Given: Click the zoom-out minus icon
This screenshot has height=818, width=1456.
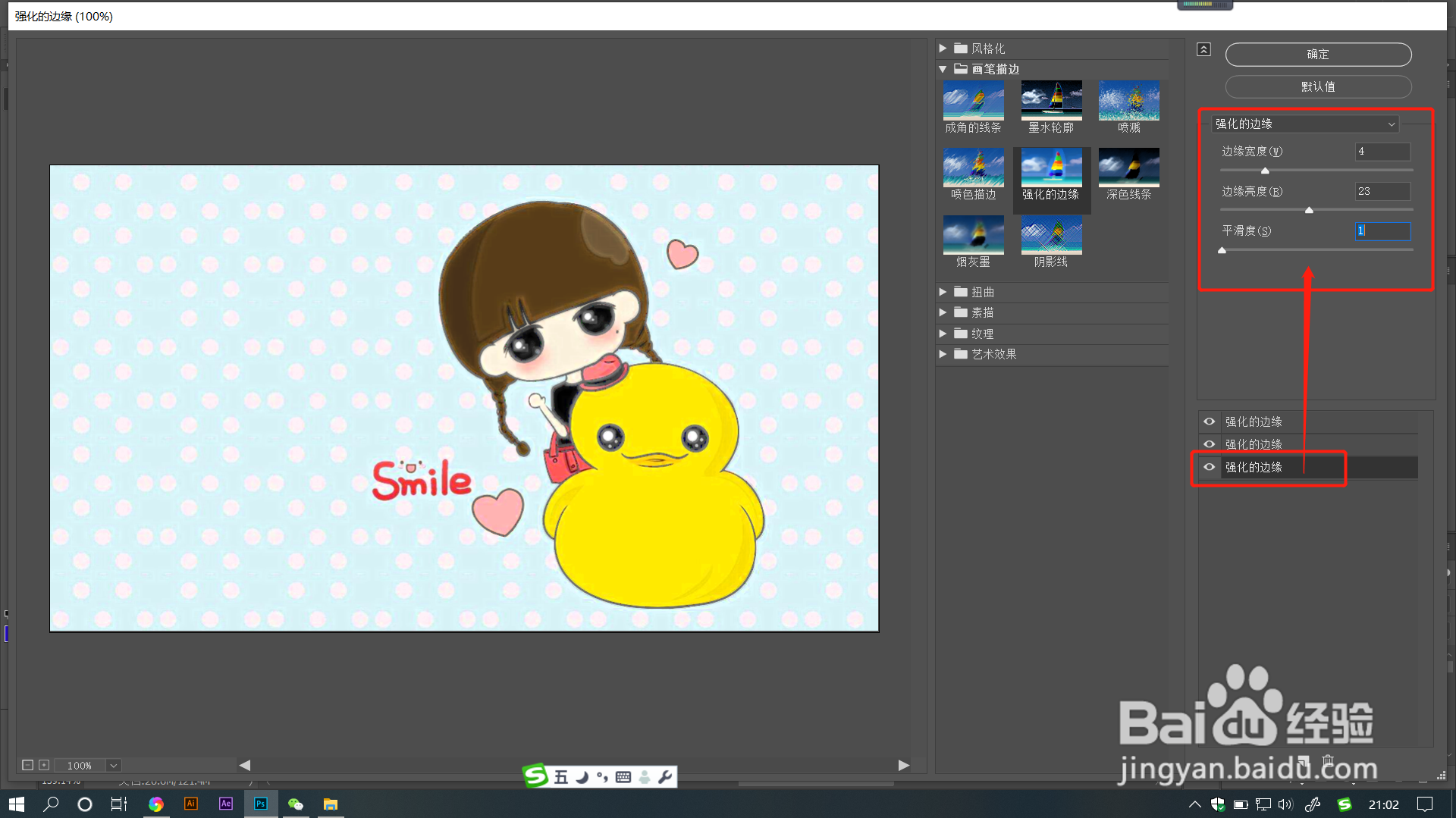Looking at the screenshot, I should [27, 765].
